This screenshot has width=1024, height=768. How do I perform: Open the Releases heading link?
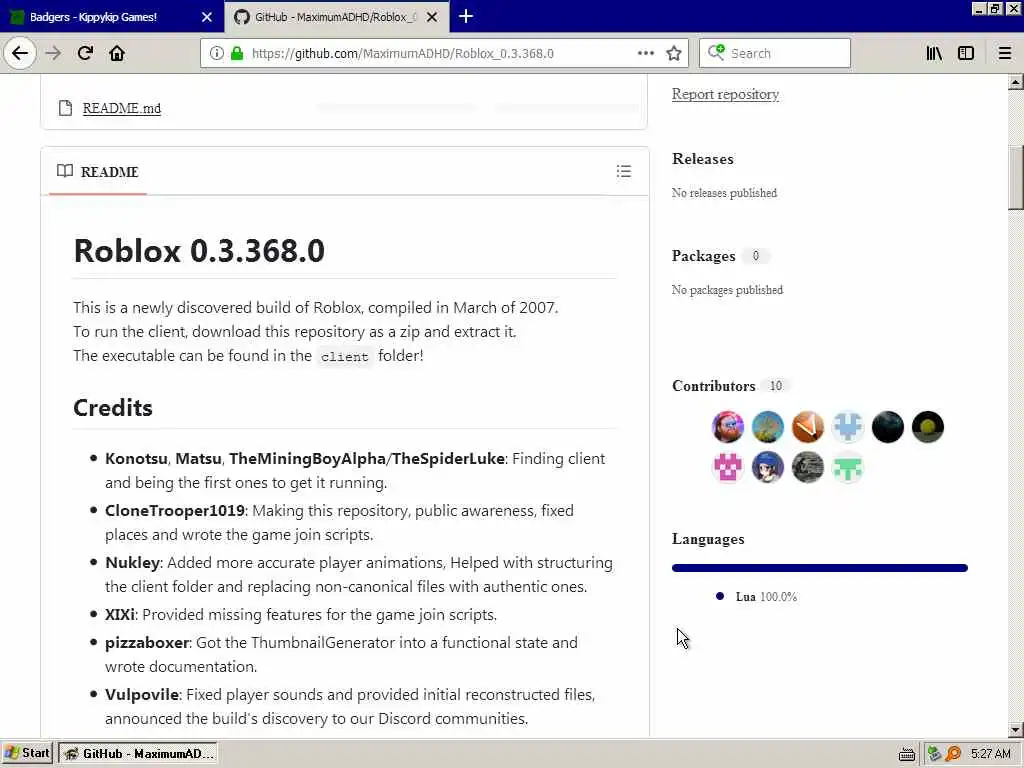point(703,159)
